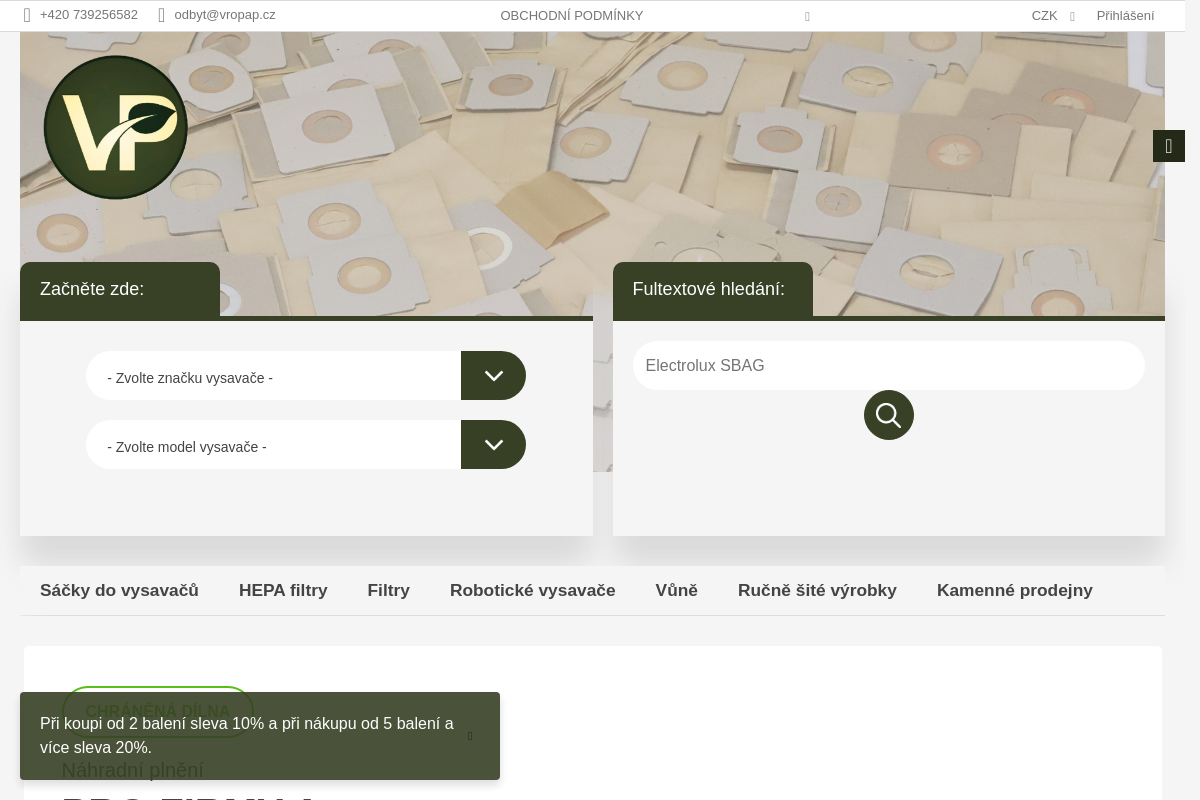Select the Začněte zde tab
This screenshot has width=1200, height=800.
[120, 290]
